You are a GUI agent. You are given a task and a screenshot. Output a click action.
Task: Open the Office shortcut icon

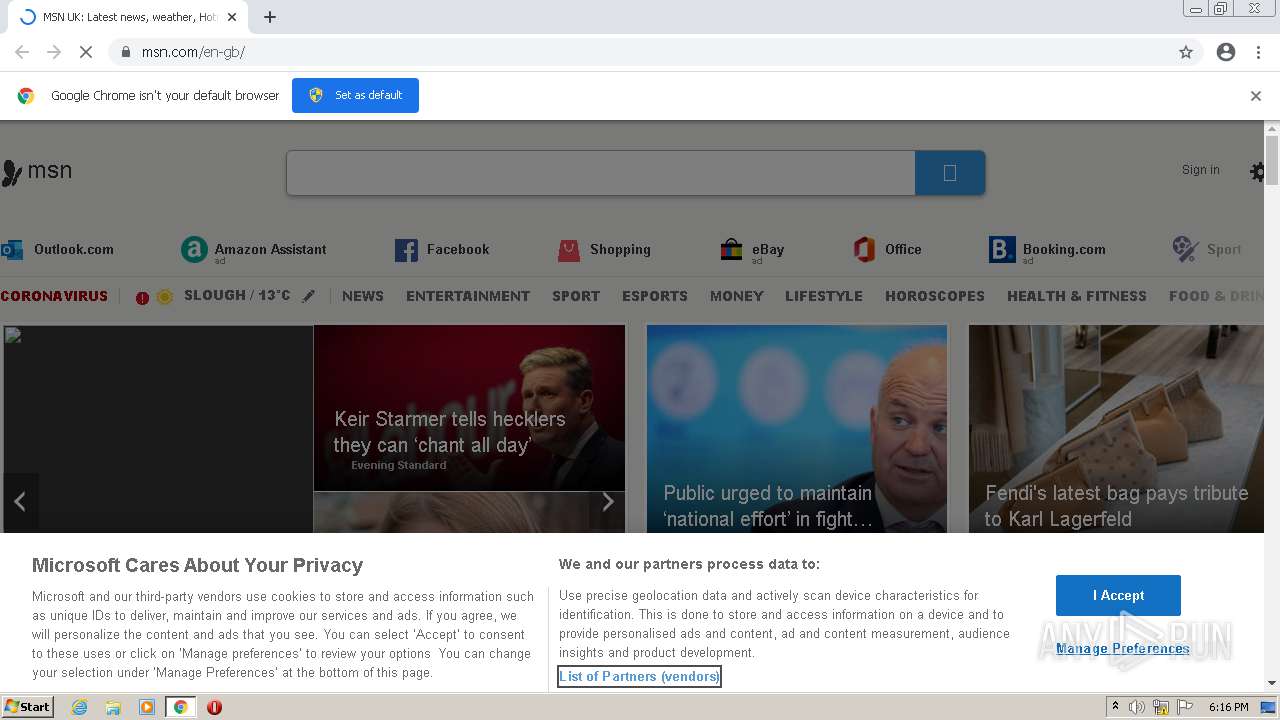(864, 250)
